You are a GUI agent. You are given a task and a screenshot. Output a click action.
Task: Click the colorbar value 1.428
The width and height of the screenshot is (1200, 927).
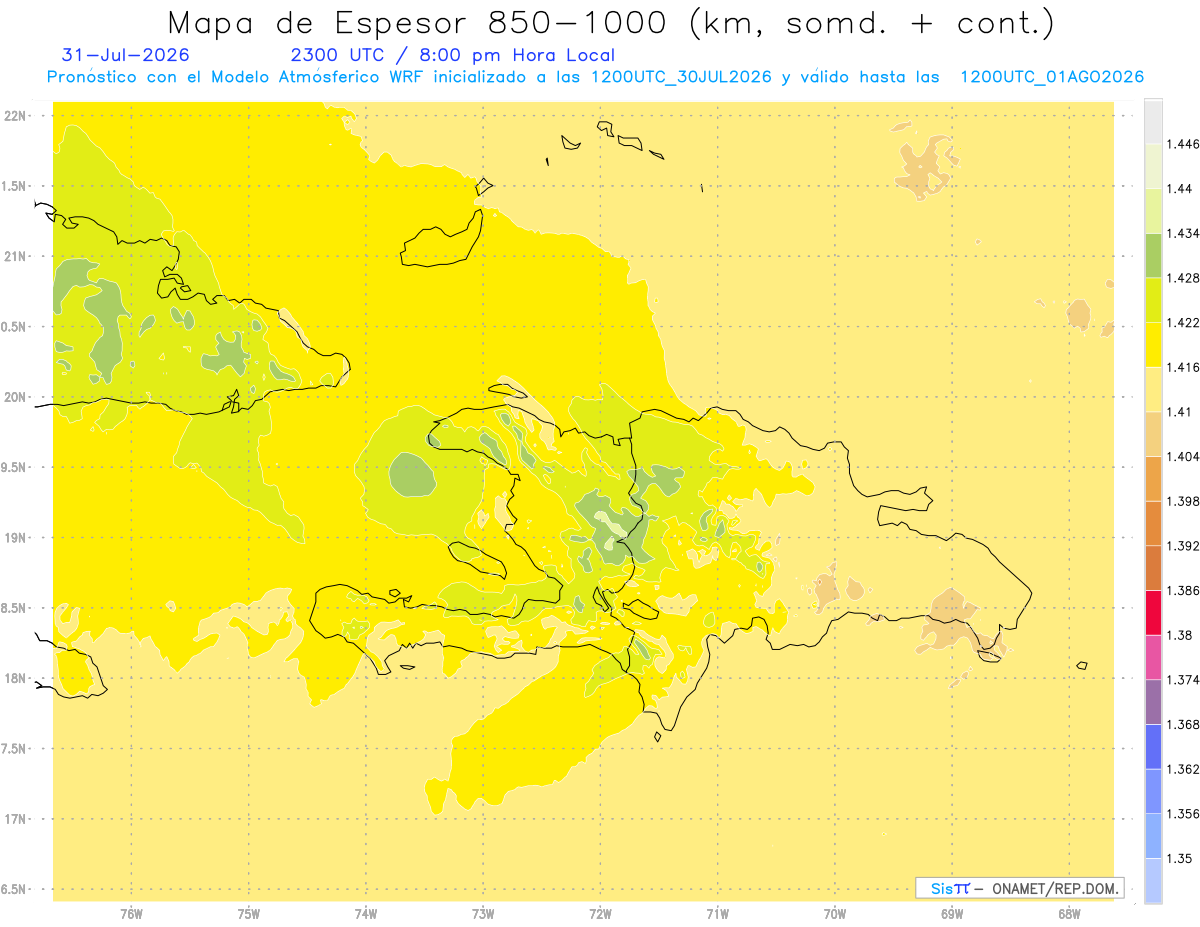pos(1183,278)
